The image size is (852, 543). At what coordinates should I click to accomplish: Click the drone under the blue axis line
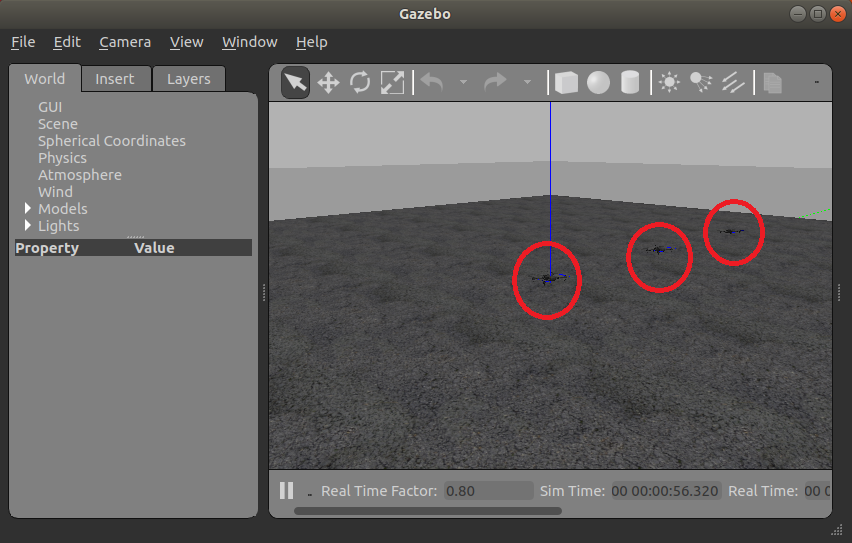click(548, 279)
